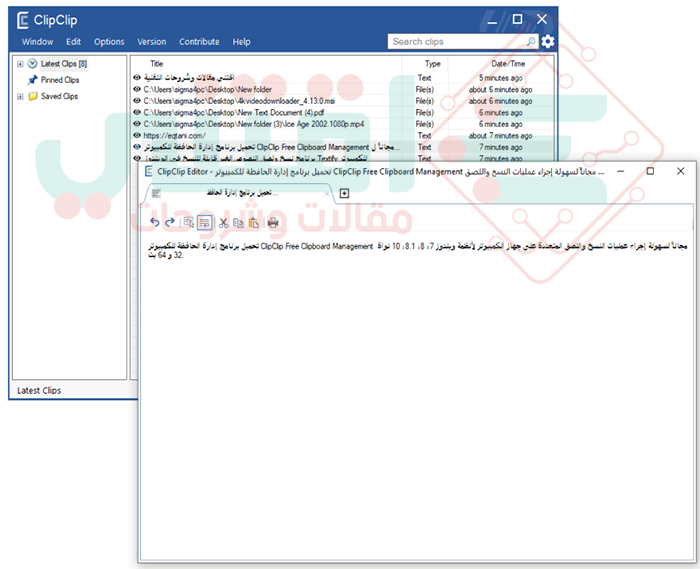Click 'about 7 minutes ago' date cell
Viewport: 700px width, 569px height.
pyautogui.click(x=500, y=135)
